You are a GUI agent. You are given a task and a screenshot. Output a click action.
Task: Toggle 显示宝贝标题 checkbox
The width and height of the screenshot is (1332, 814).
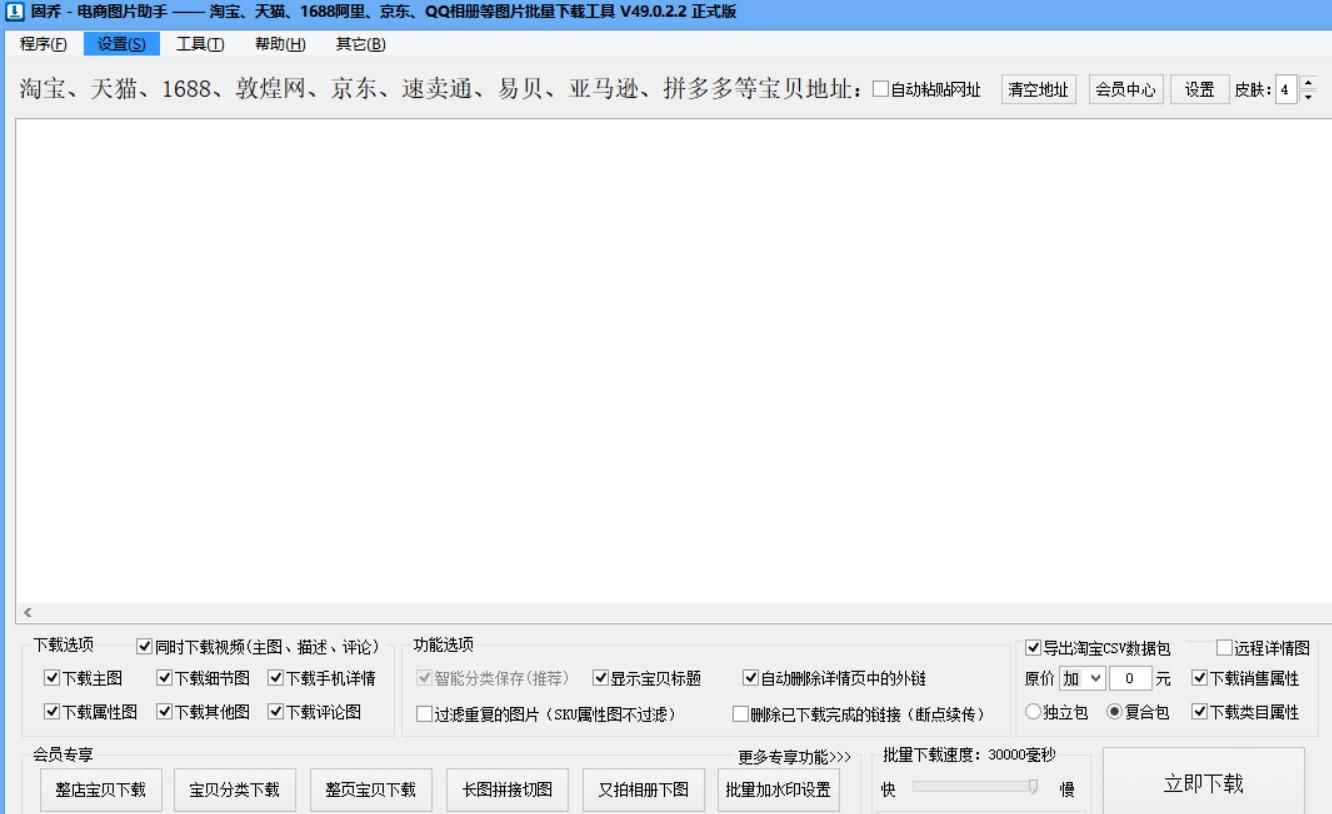(x=600, y=679)
